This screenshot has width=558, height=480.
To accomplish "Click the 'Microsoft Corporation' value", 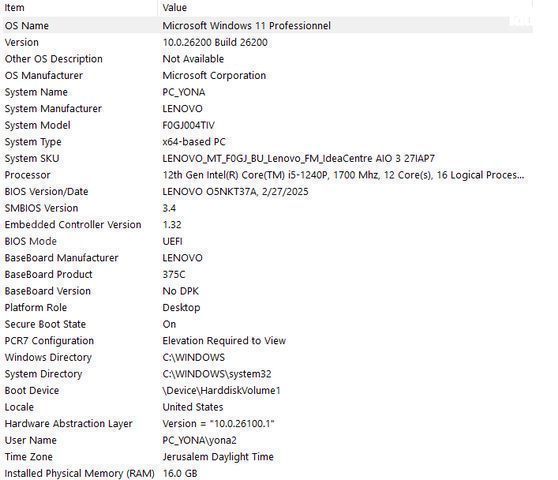I will click(214, 75).
